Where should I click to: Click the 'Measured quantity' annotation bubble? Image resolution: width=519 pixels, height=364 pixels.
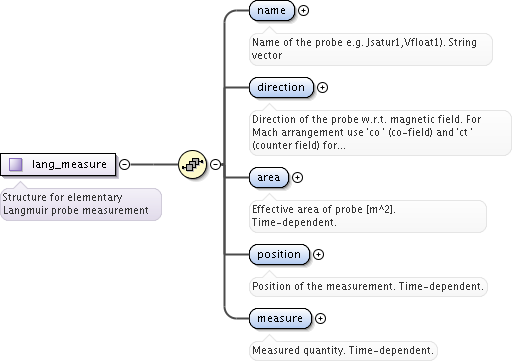click(x=343, y=351)
